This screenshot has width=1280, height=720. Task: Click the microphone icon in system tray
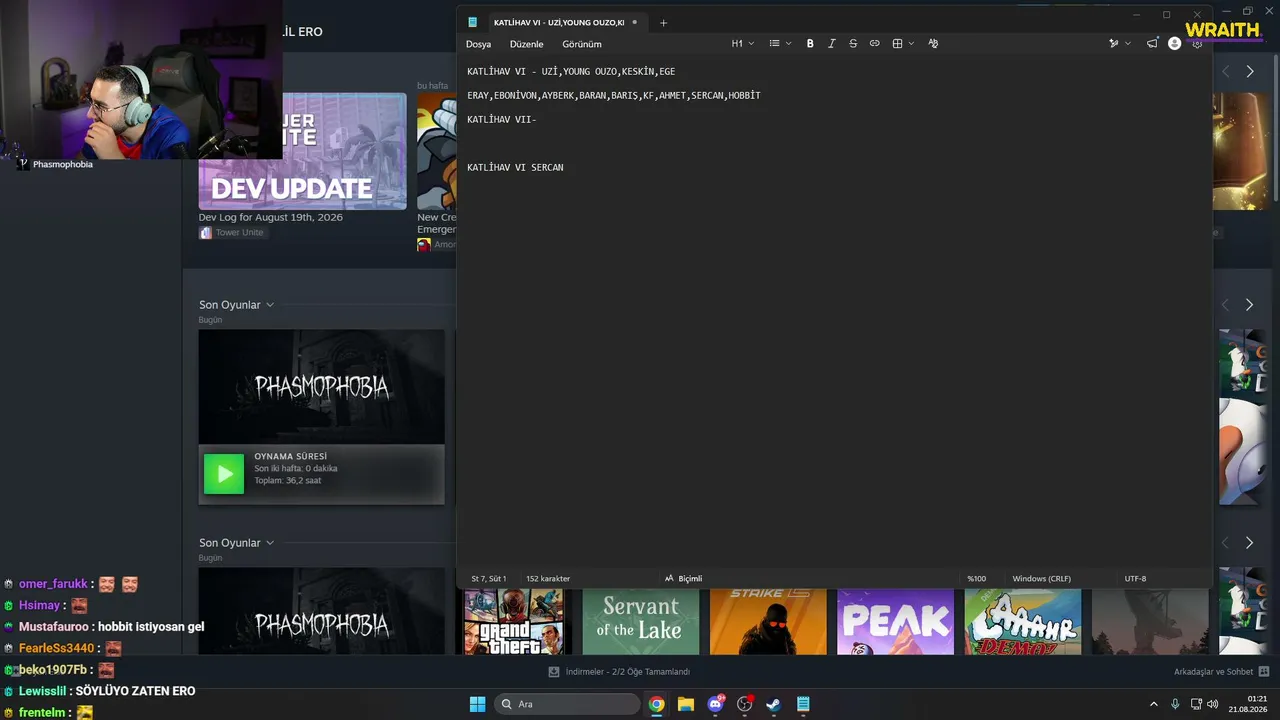[x=1175, y=704]
